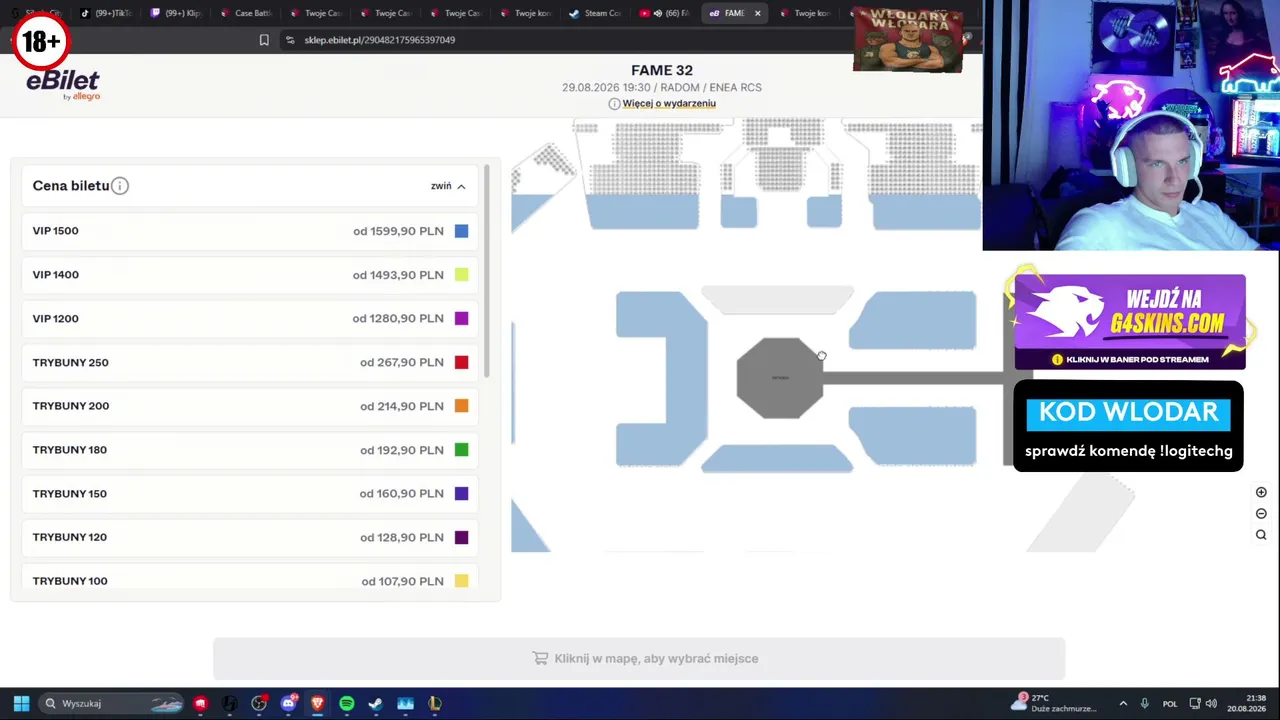Screen dimensions: 1280x720
Task: Select TRYBUNY 250 price row
Action: click(250, 362)
